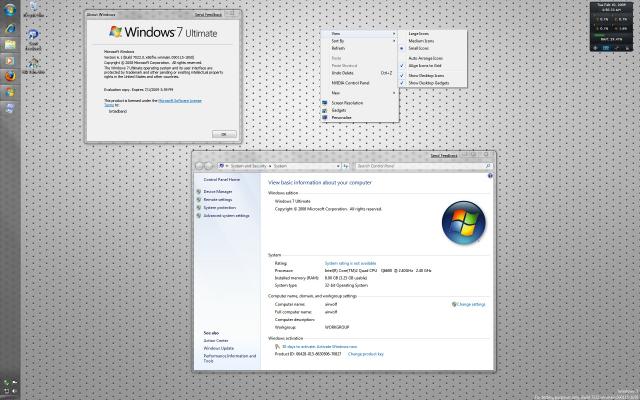Click the activation key icon

(x=278, y=347)
